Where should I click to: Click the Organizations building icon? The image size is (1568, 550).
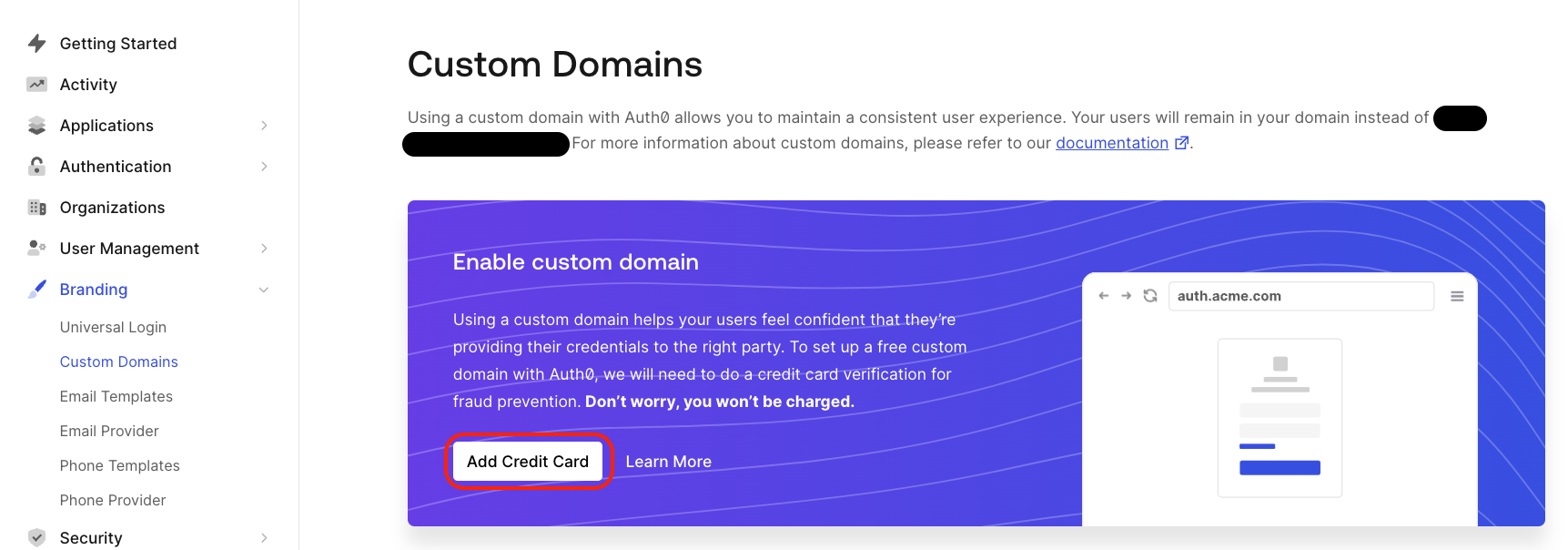(36, 208)
